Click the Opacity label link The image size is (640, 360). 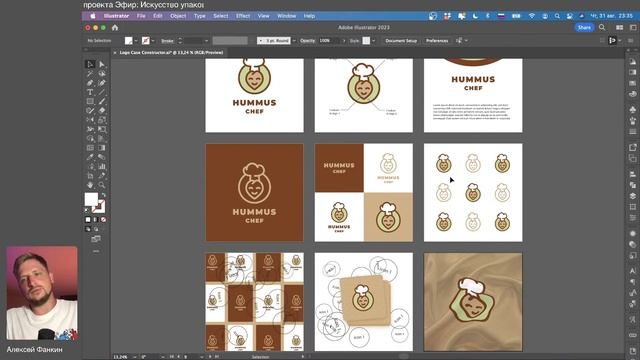tap(307, 41)
